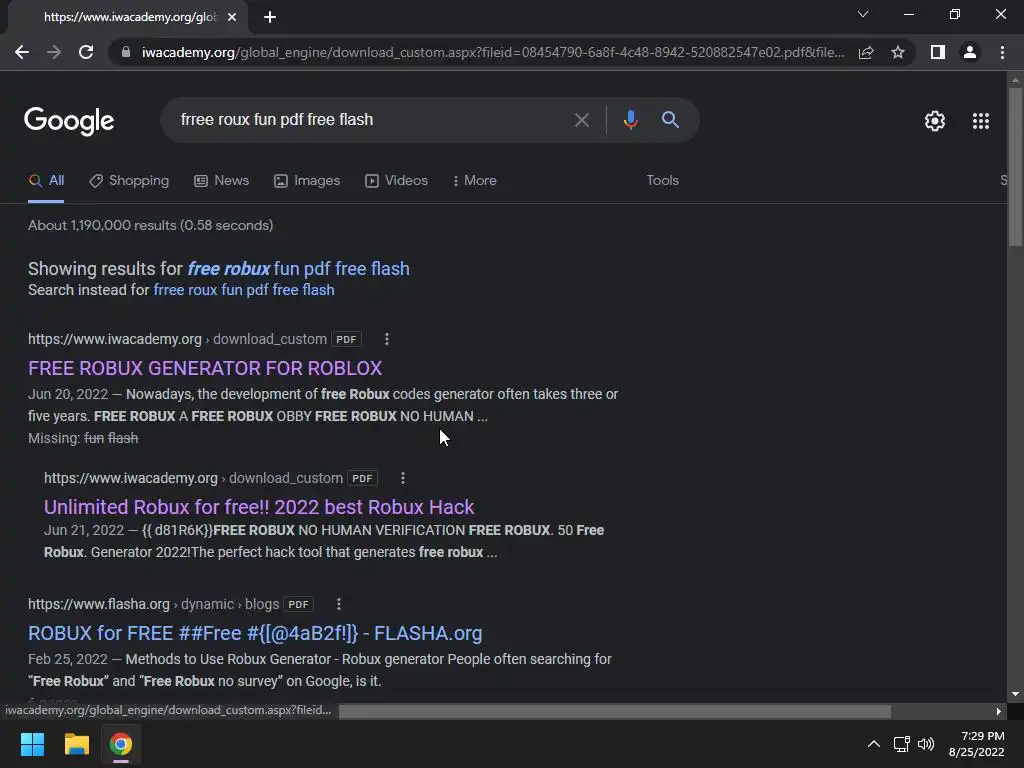This screenshot has width=1024, height=768.
Task: Open the FLASHA.org ROBUX for FREE result
Action: (x=255, y=633)
